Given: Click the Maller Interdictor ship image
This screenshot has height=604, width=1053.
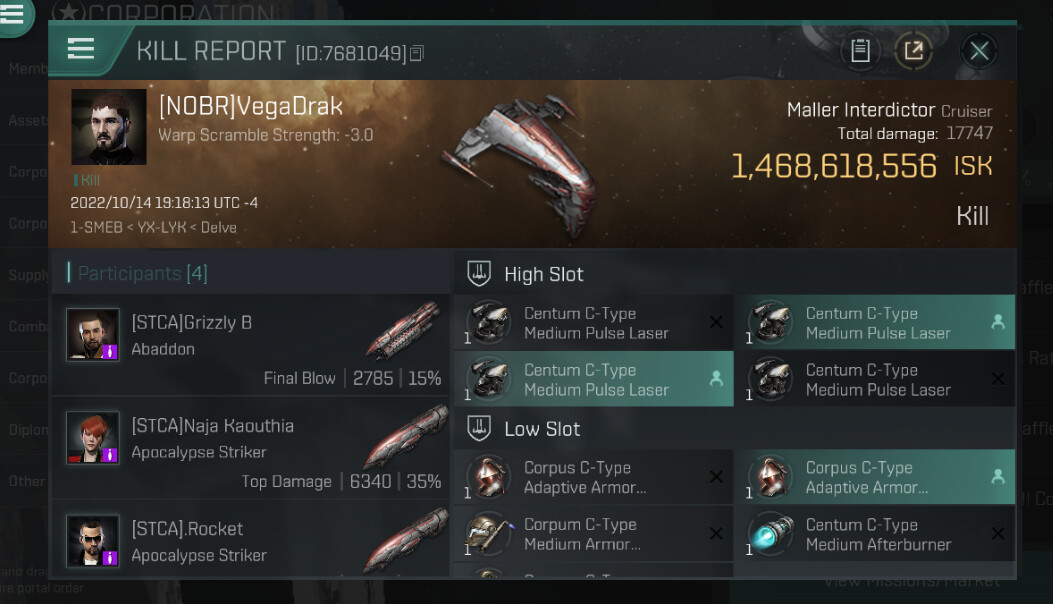Looking at the screenshot, I should [520, 165].
